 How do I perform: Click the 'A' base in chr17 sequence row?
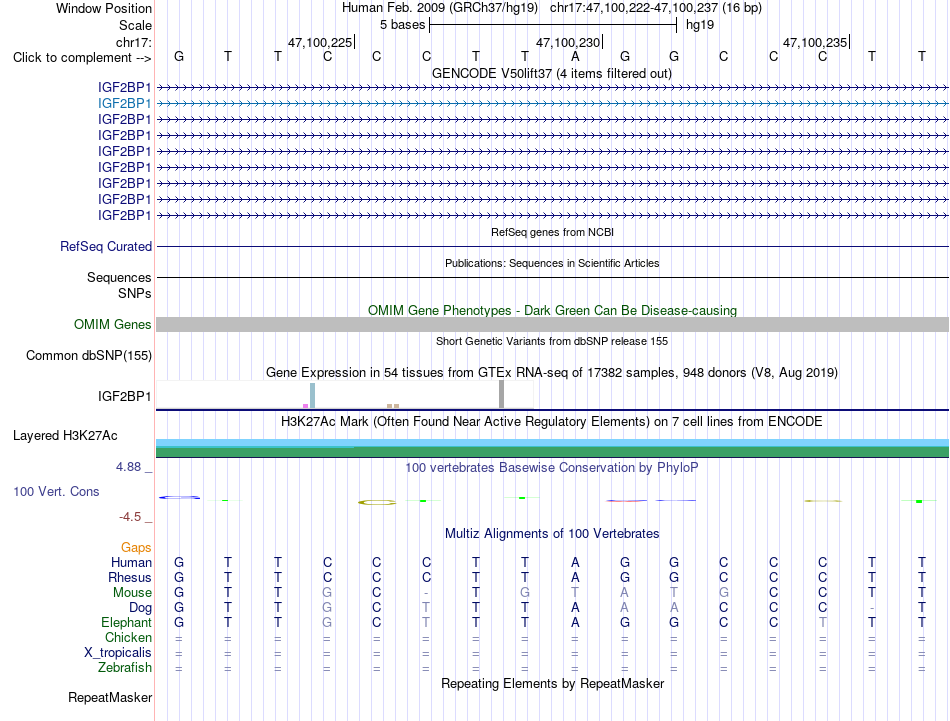[575, 56]
